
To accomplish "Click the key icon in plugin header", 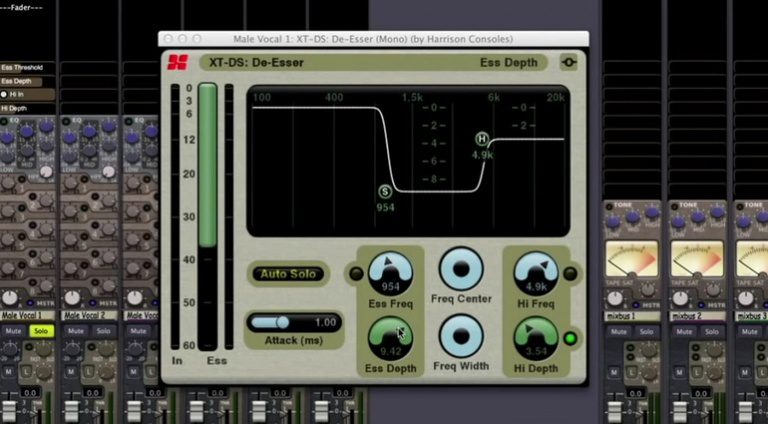I will click(x=568, y=62).
